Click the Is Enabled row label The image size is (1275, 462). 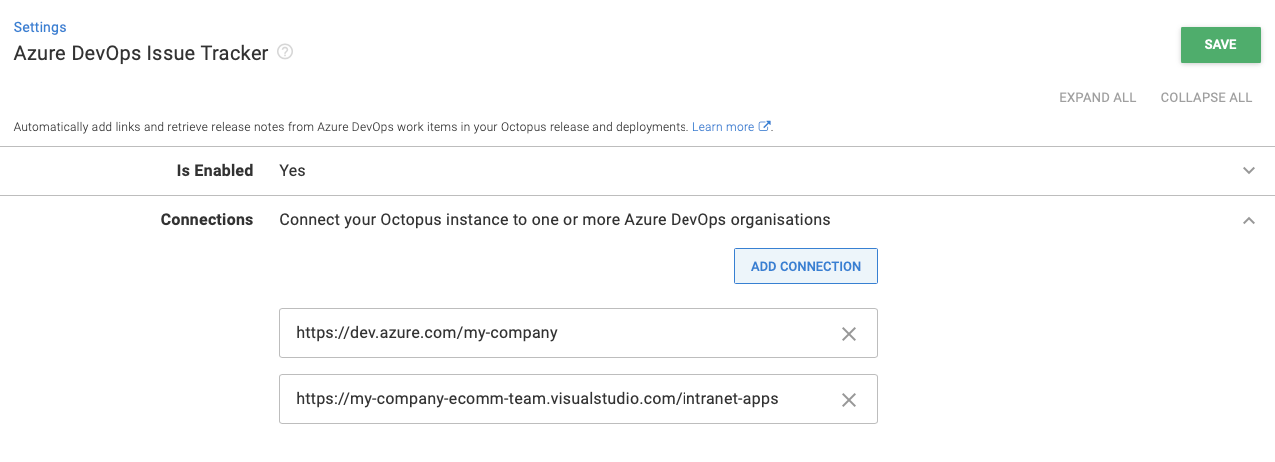[214, 171]
